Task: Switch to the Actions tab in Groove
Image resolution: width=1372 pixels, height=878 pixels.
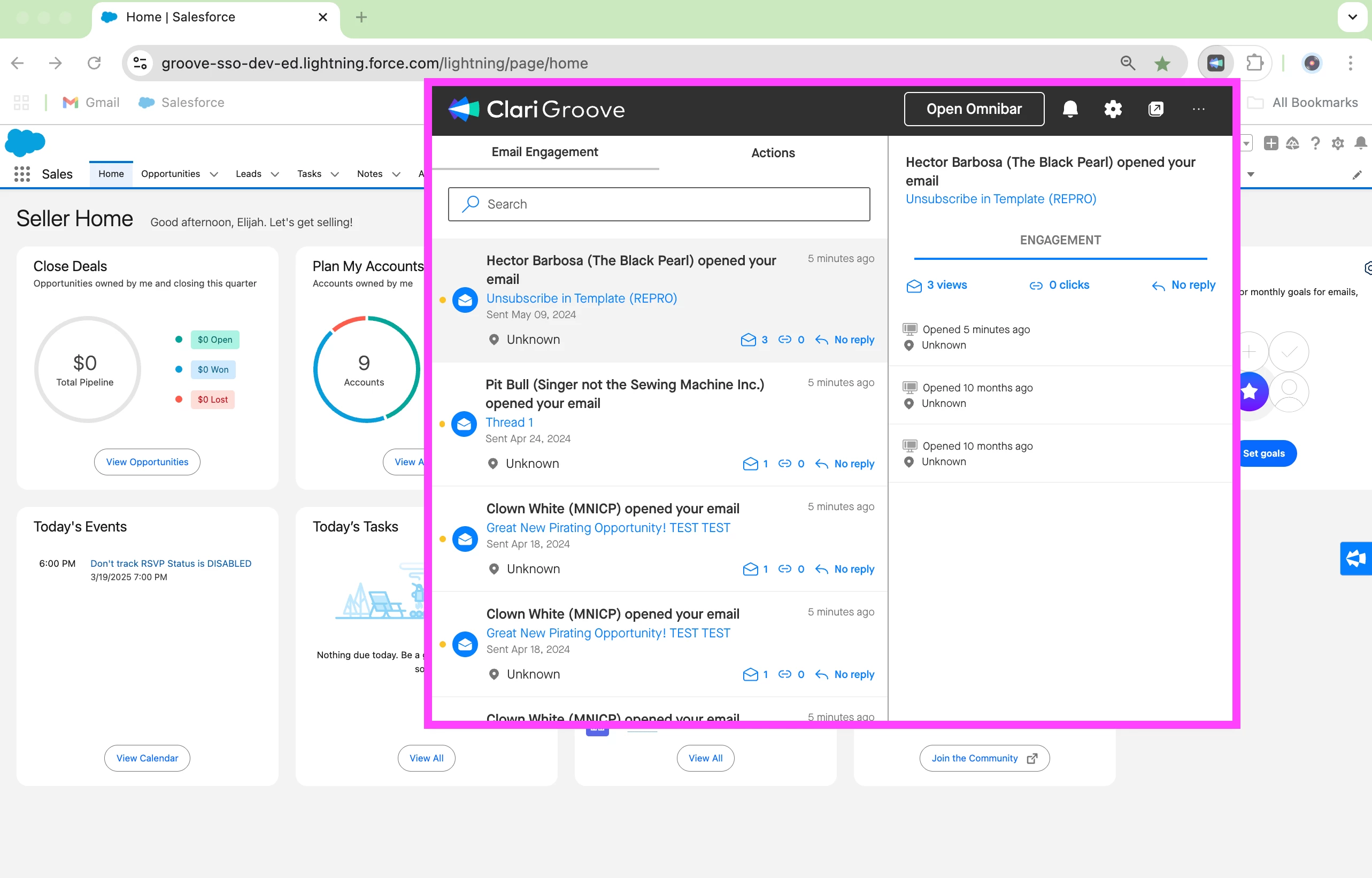Action: [x=773, y=153]
